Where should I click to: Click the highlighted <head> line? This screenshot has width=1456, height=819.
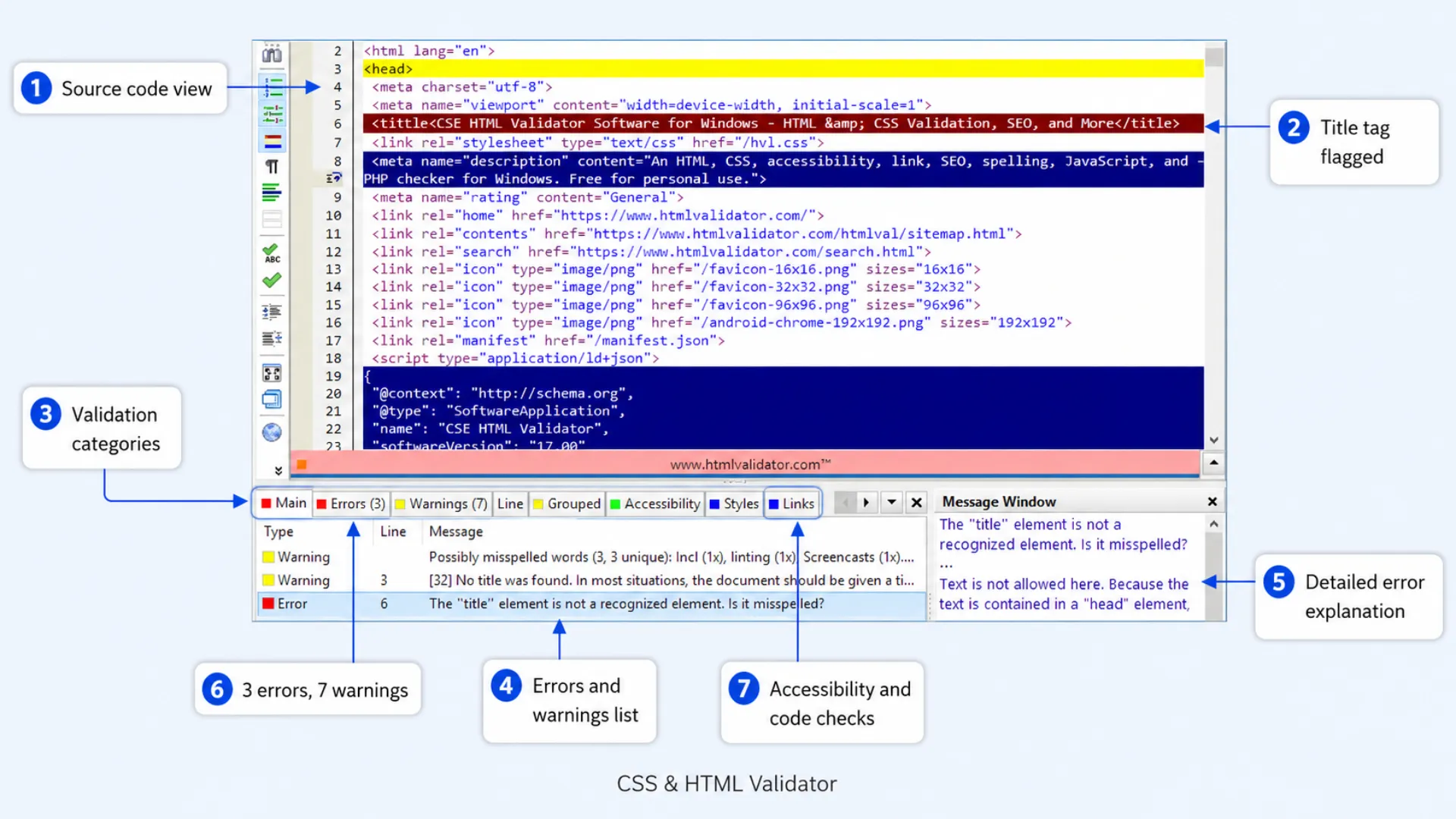click(x=783, y=69)
